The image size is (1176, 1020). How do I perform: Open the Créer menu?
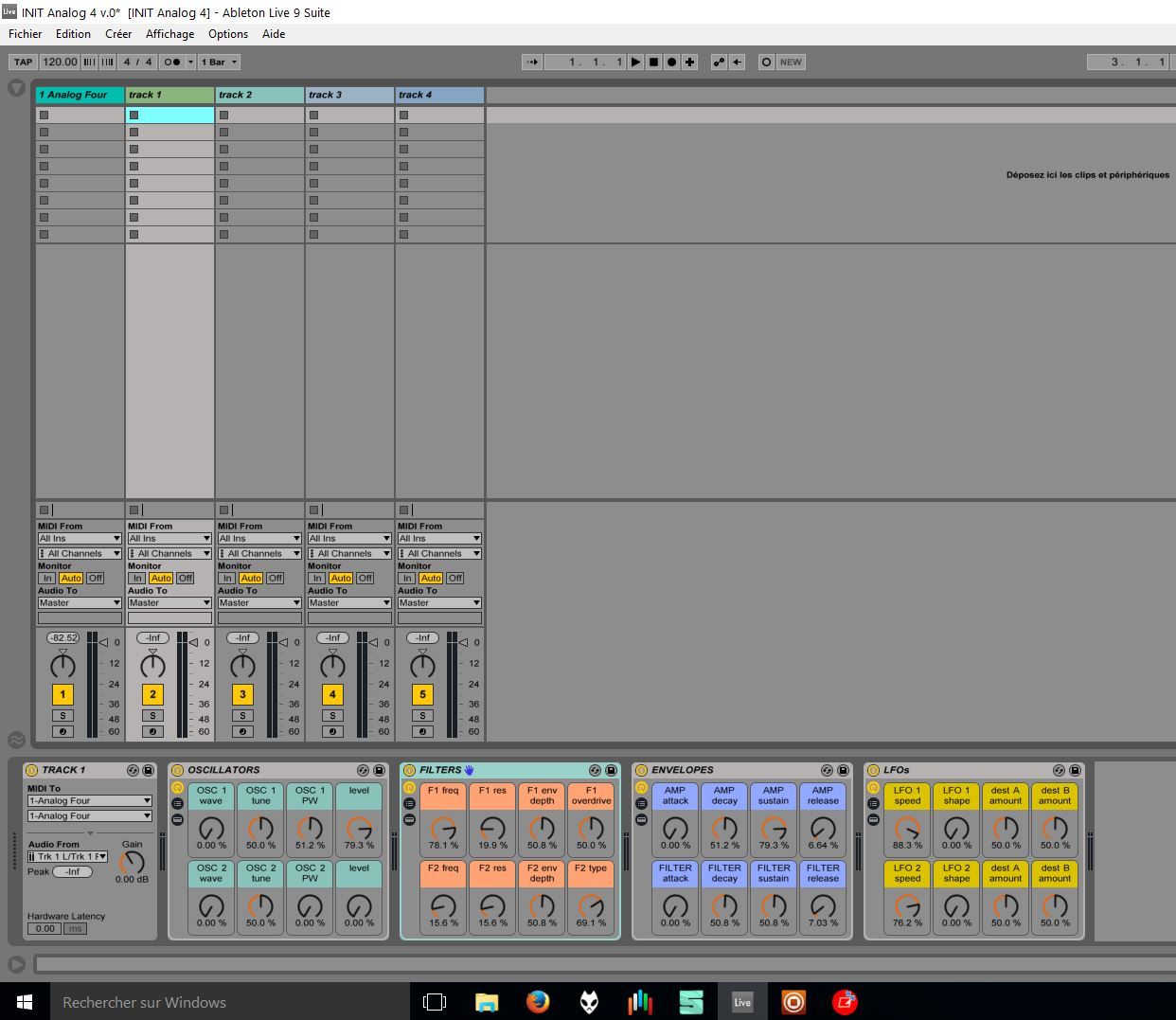[118, 34]
